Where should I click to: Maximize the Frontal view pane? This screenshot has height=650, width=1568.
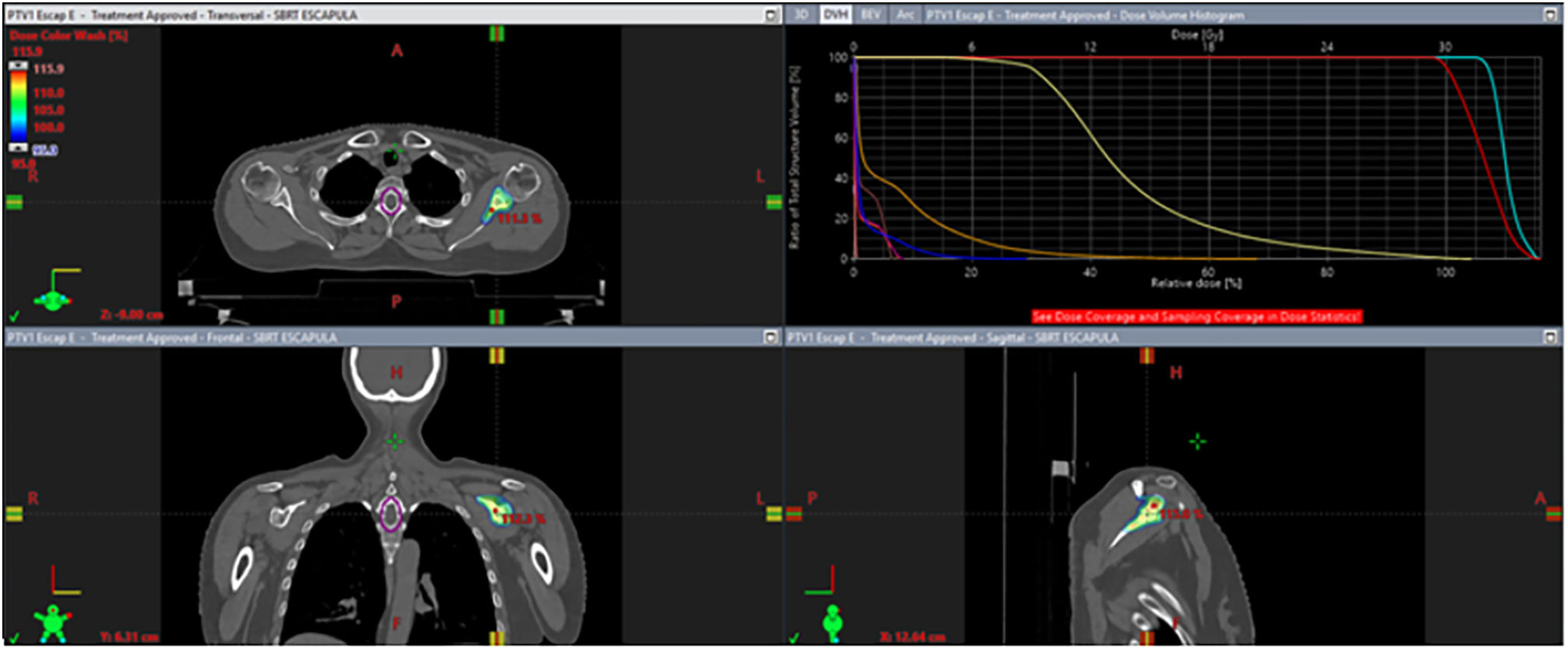[x=770, y=337]
